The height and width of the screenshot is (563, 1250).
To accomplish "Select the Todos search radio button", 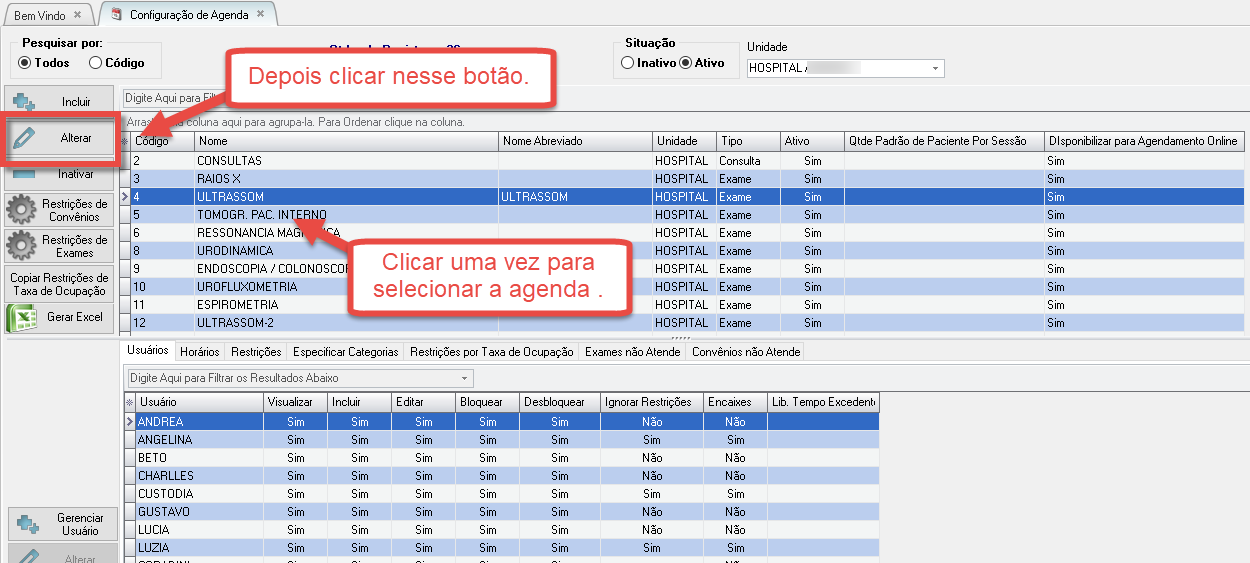I will [x=25, y=63].
